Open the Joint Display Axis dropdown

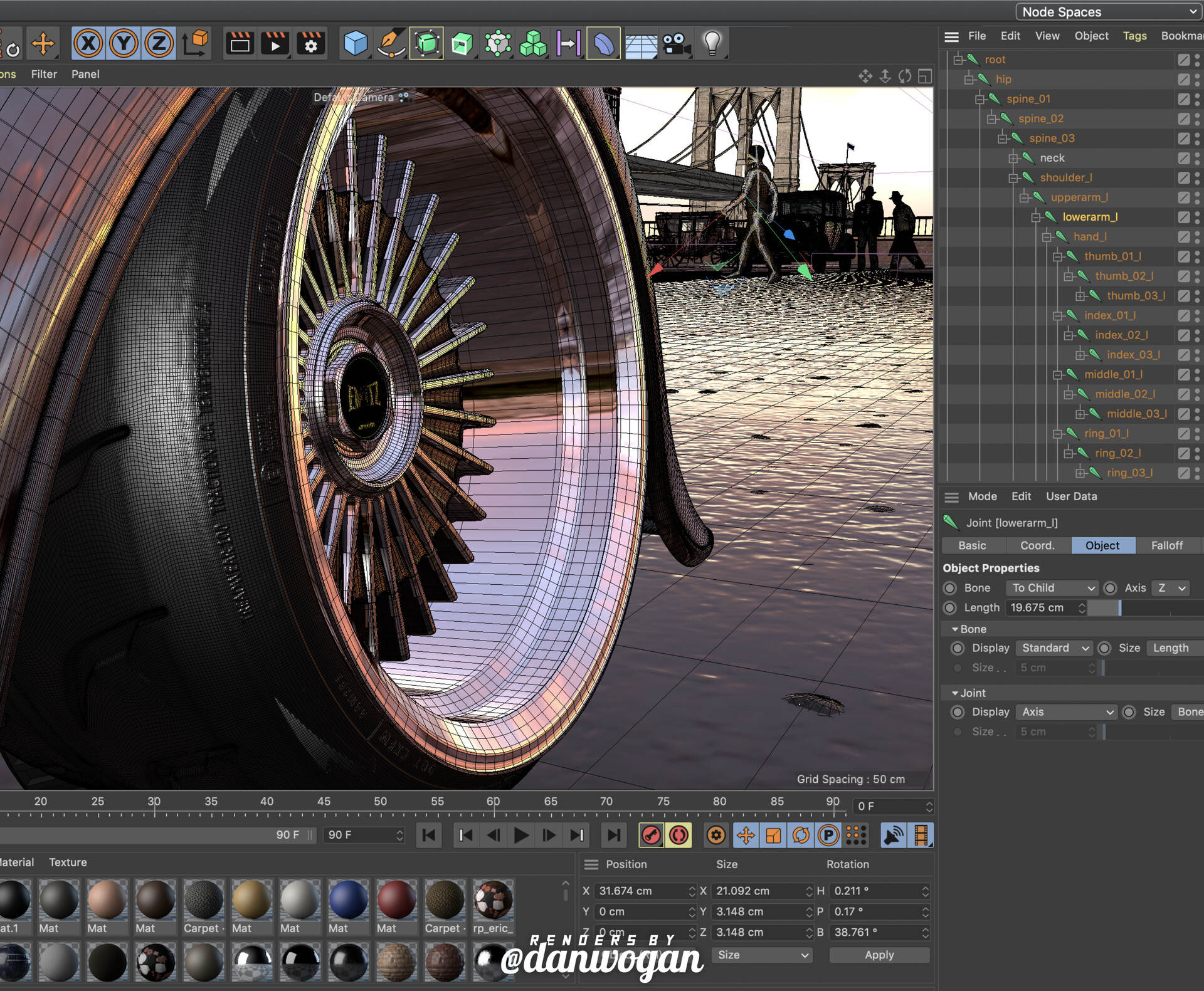point(1067,712)
